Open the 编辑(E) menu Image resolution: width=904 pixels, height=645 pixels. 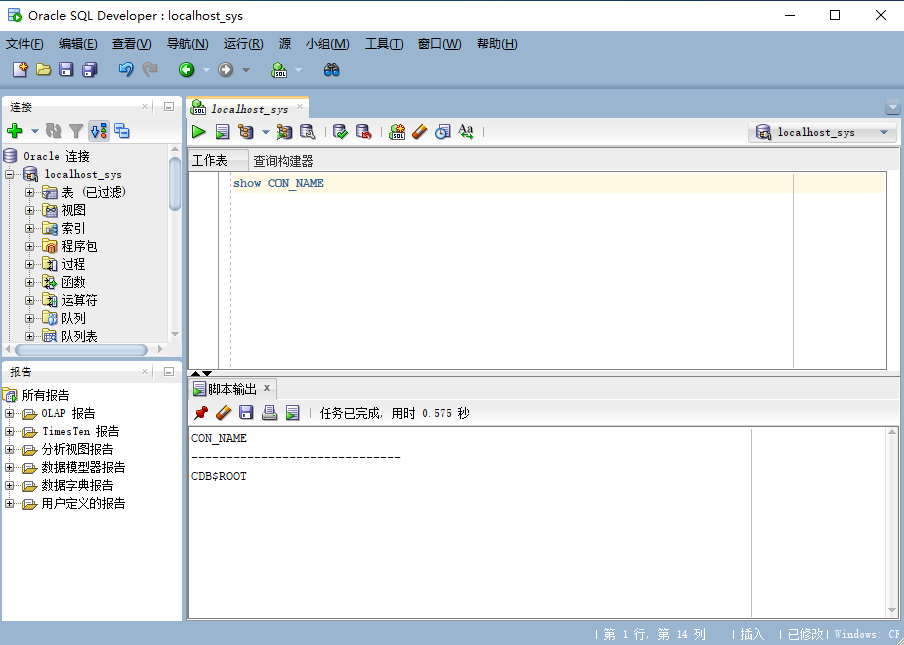(78, 44)
